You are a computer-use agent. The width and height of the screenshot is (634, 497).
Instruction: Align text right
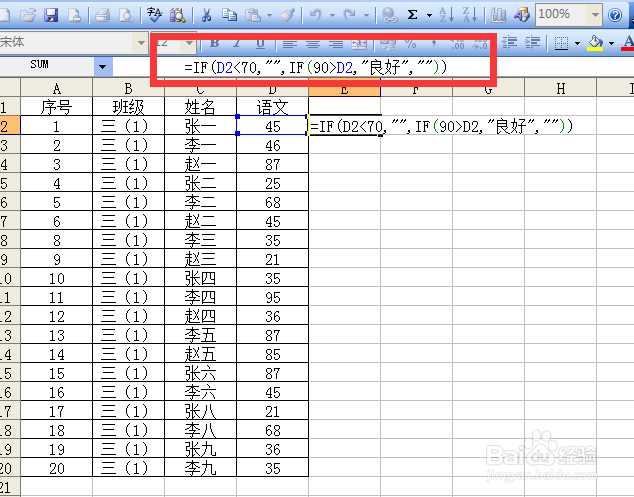(336, 43)
